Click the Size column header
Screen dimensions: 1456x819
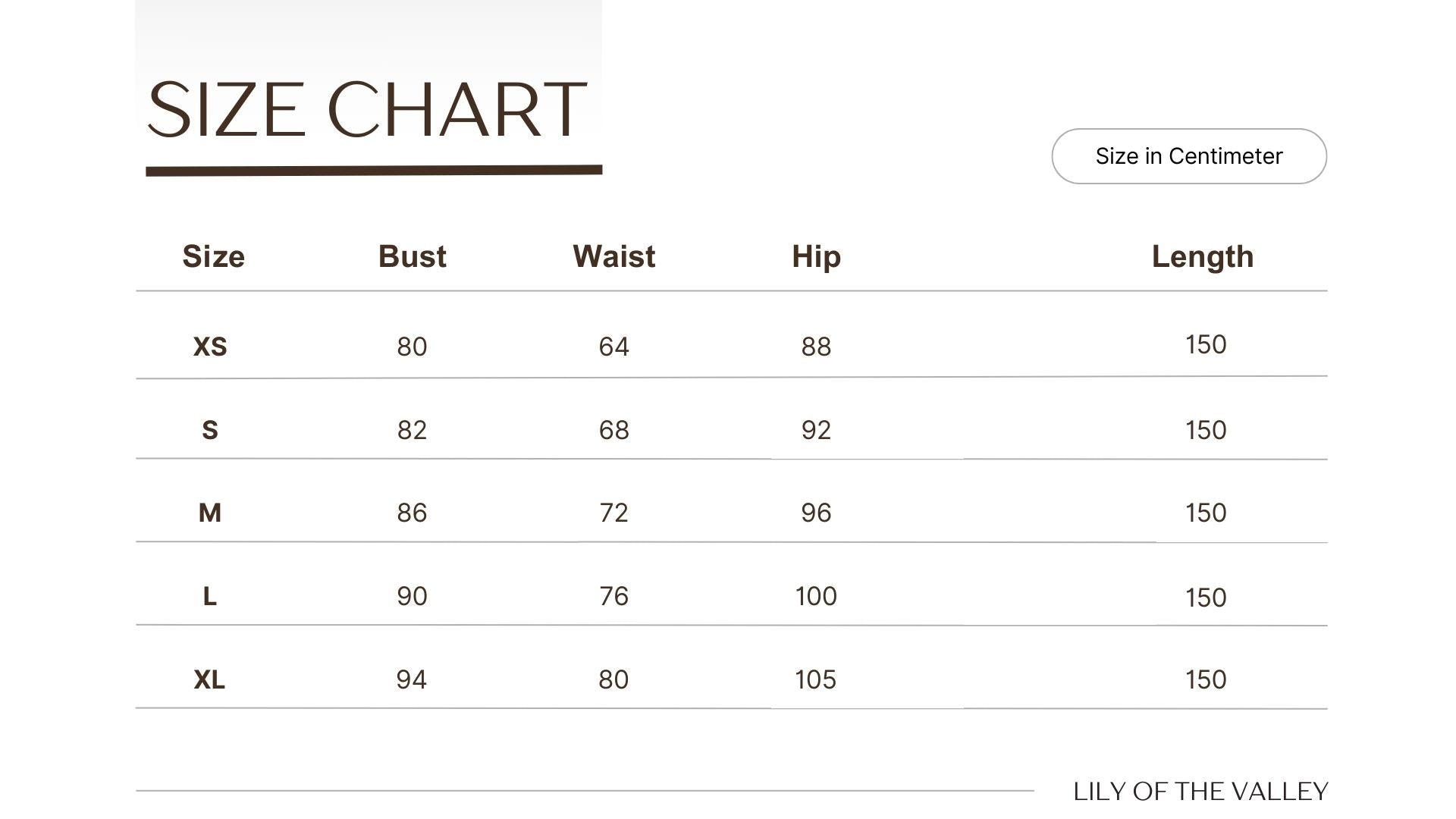pos(213,256)
